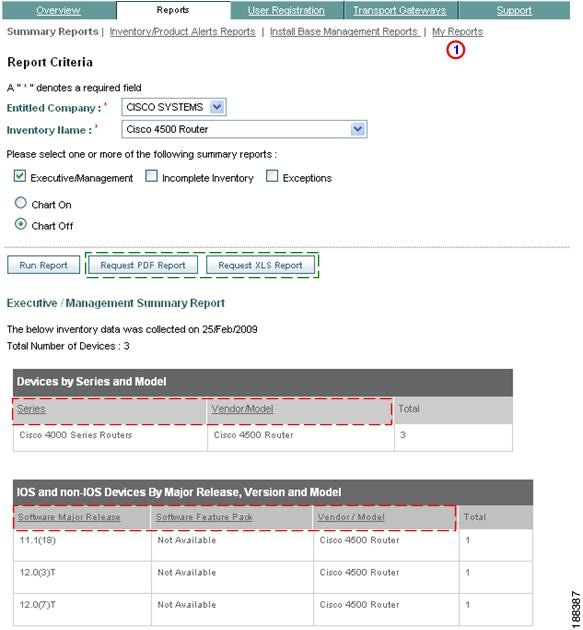Enable Incomplete Inventory checkbox
583x630 pixels.
tap(151, 176)
